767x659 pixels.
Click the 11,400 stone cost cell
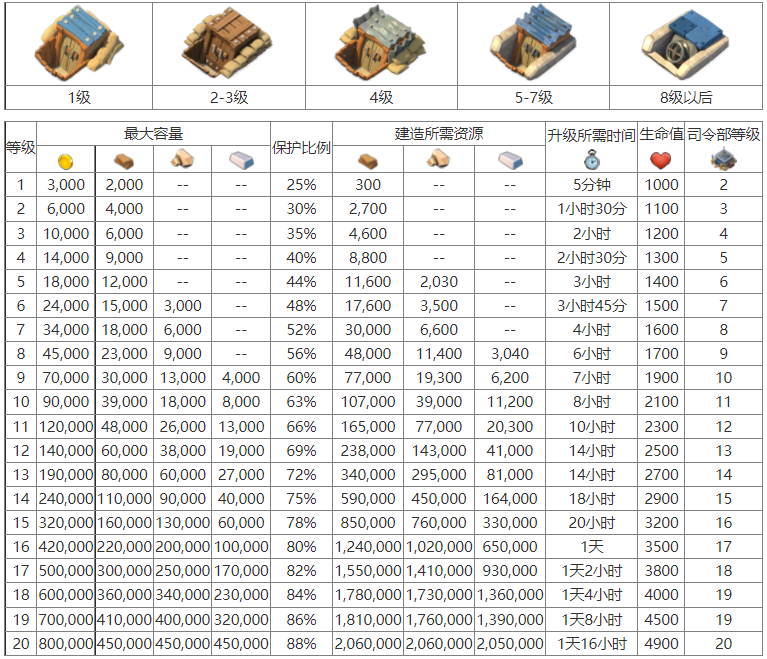[439, 354]
